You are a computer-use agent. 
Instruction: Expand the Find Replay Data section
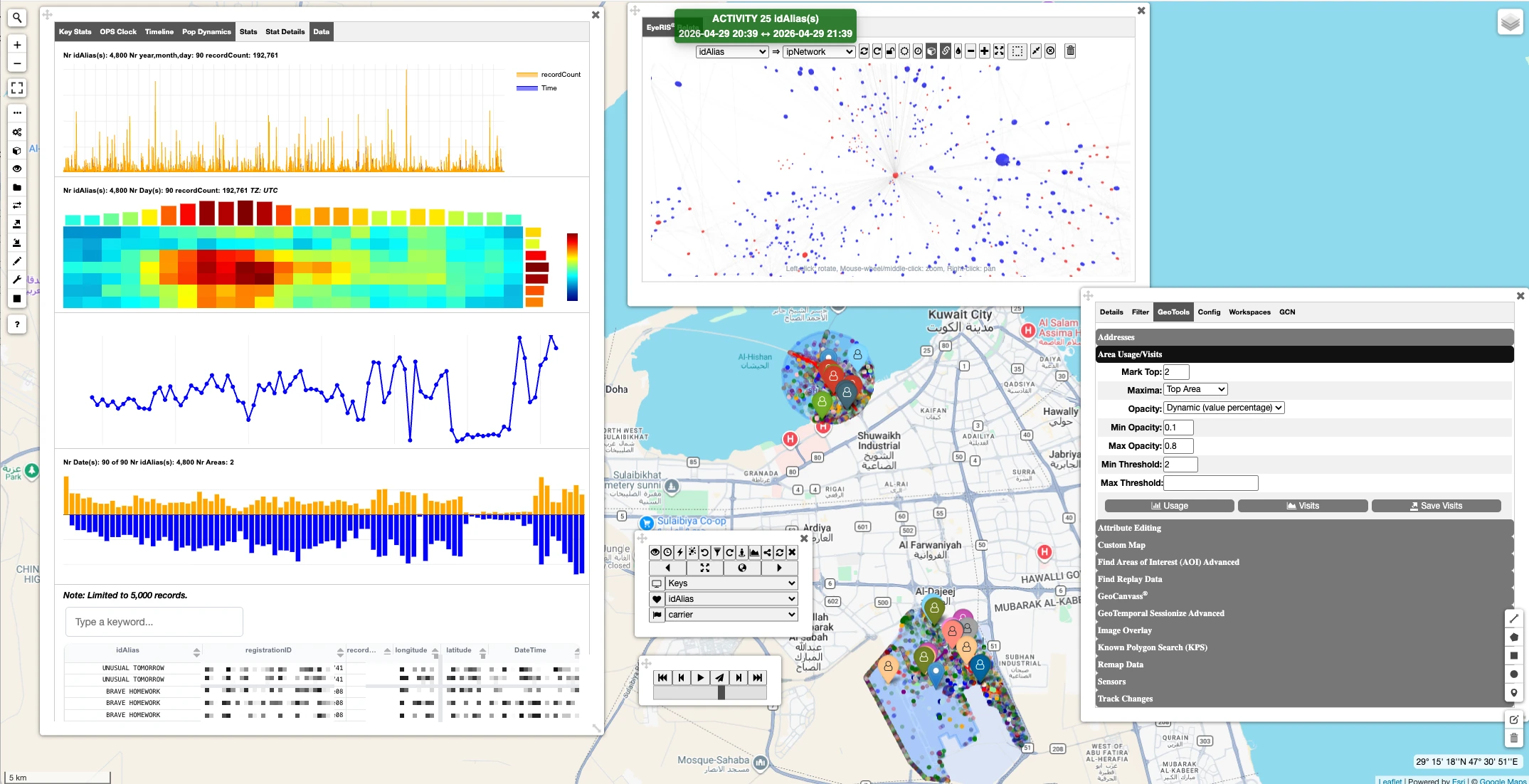1304,579
